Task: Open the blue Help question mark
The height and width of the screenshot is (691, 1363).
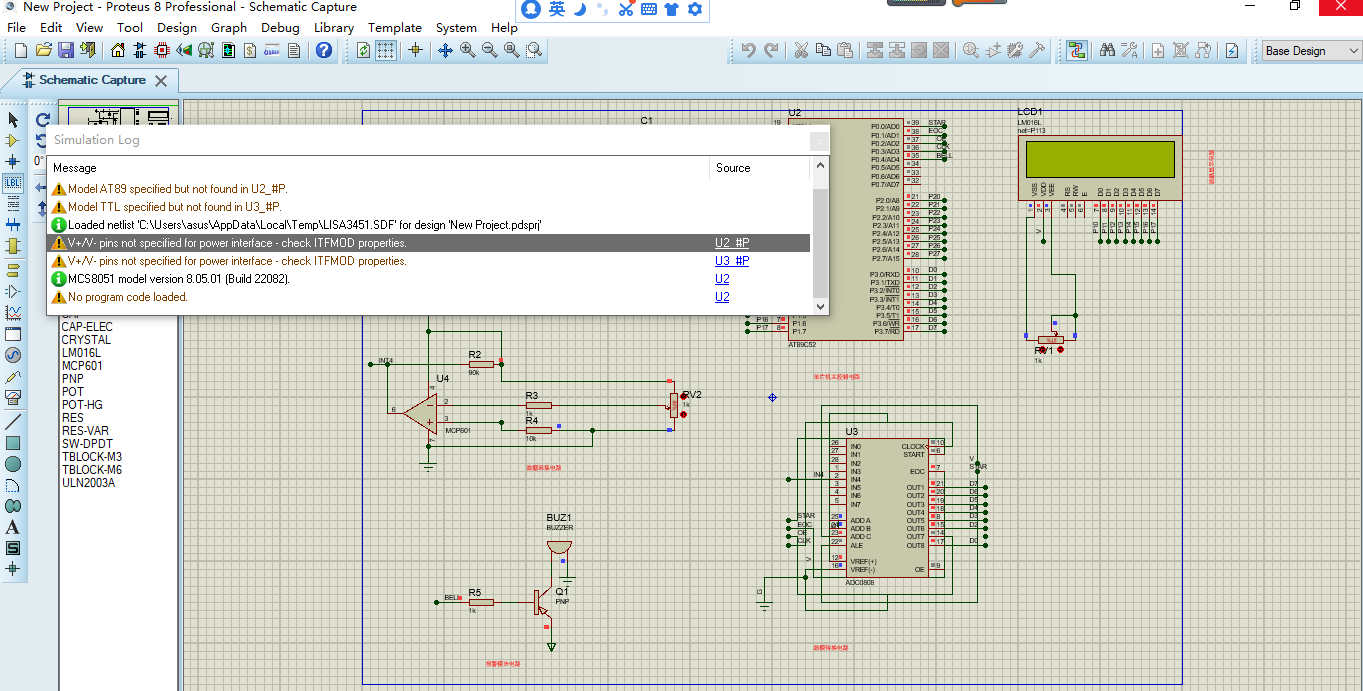Action: 323,50
